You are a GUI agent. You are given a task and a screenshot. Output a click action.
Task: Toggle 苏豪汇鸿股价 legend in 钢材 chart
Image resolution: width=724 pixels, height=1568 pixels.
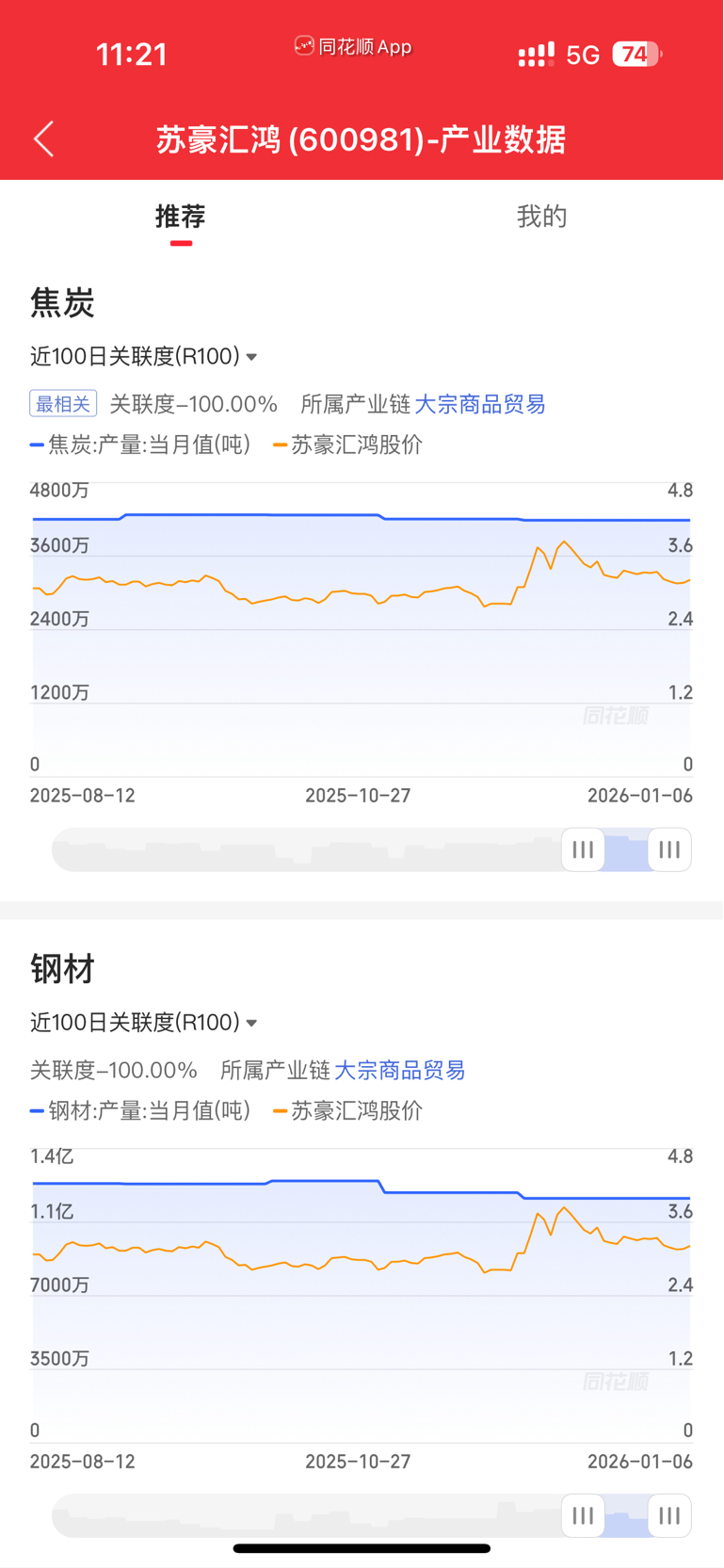tap(347, 1110)
